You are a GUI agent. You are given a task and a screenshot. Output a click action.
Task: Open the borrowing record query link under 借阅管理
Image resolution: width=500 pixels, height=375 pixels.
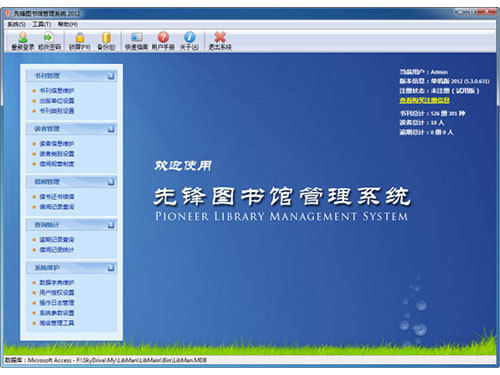tap(57, 207)
